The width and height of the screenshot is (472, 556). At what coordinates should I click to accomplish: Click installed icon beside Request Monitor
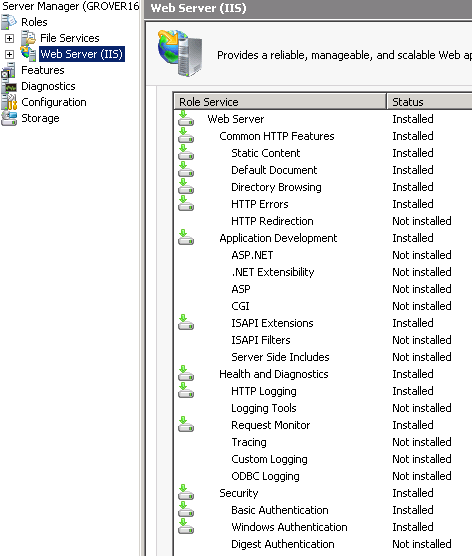coord(186,425)
